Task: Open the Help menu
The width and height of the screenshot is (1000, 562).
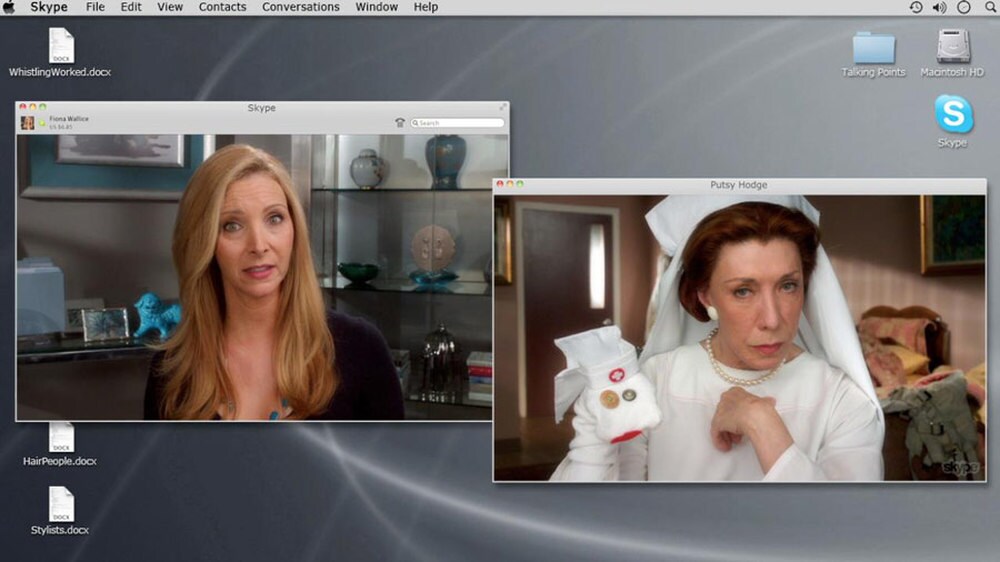Action: click(425, 7)
